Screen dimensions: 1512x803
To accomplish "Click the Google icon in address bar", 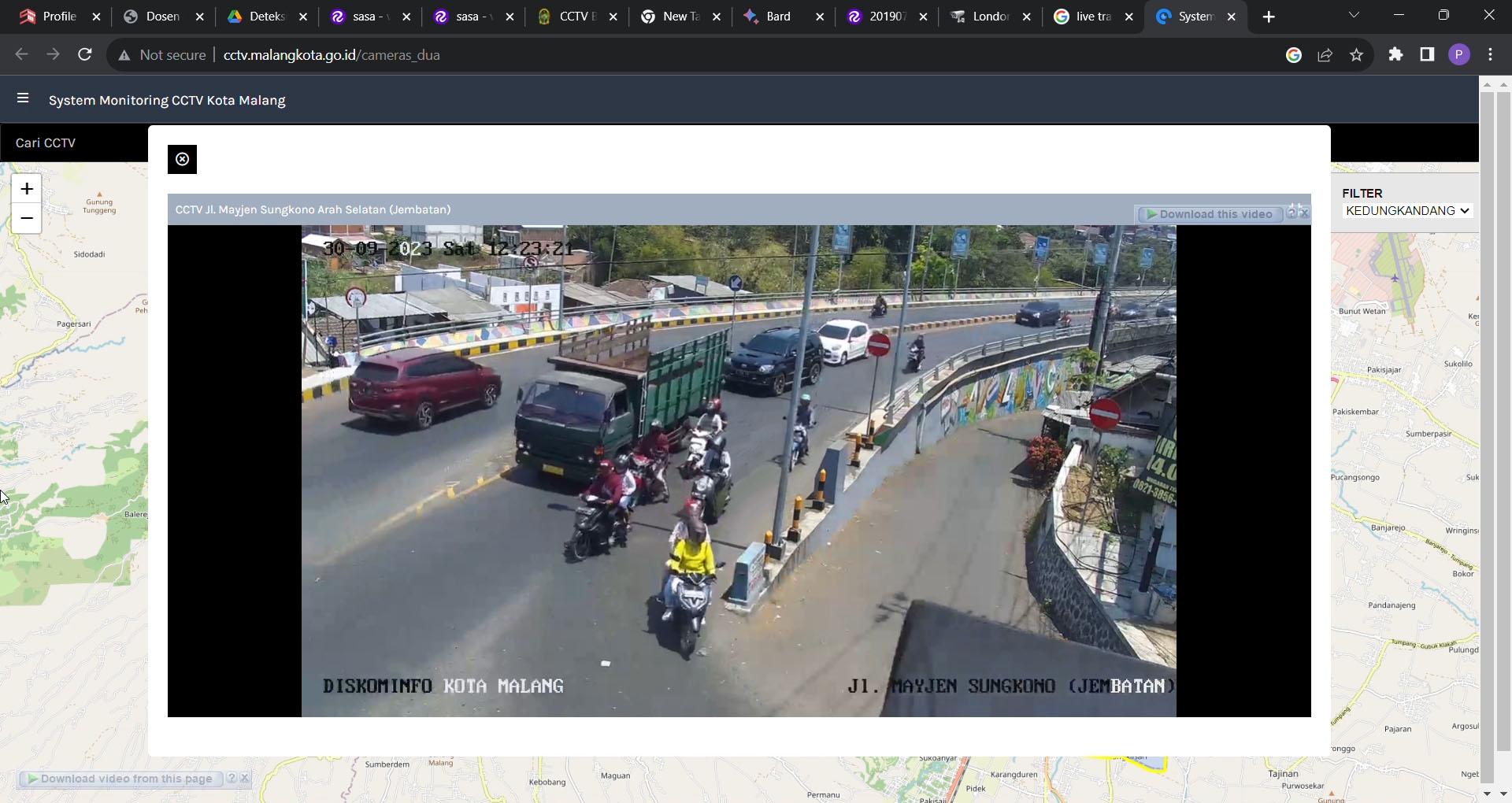I will (x=1294, y=54).
